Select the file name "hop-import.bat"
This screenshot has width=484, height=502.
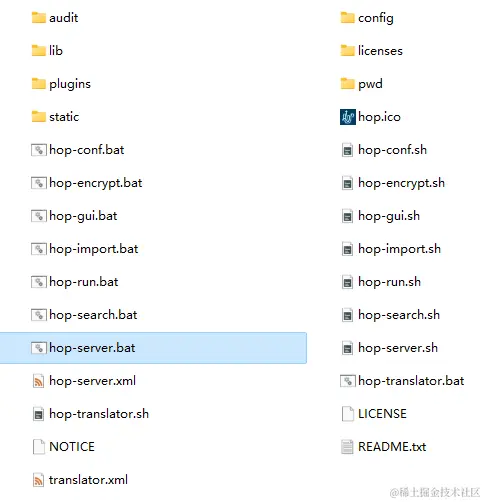(94, 249)
